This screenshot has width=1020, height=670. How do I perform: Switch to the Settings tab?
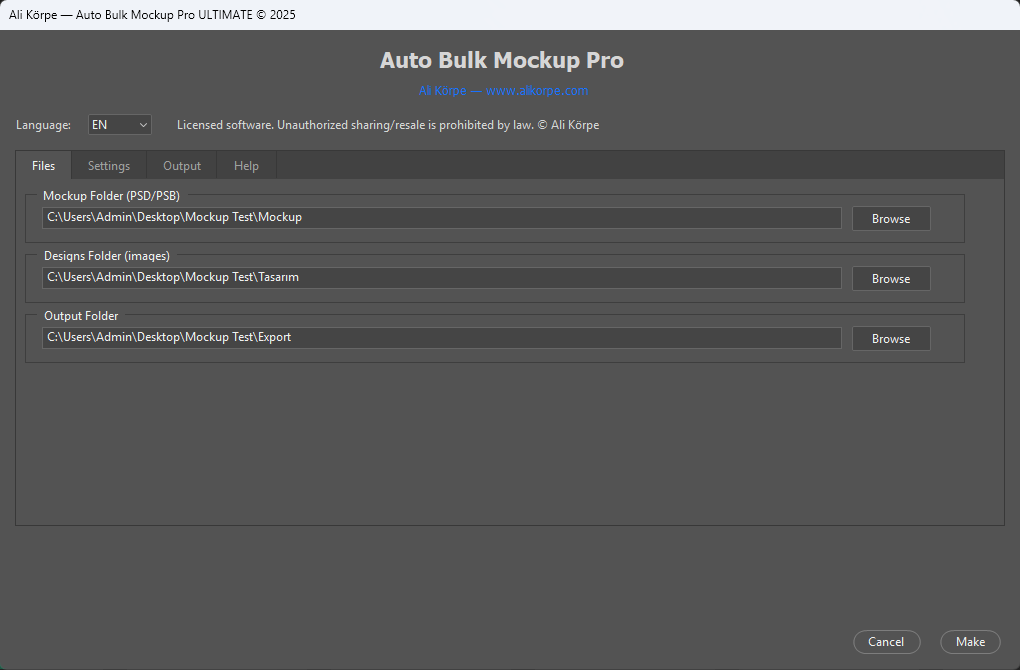108,165
